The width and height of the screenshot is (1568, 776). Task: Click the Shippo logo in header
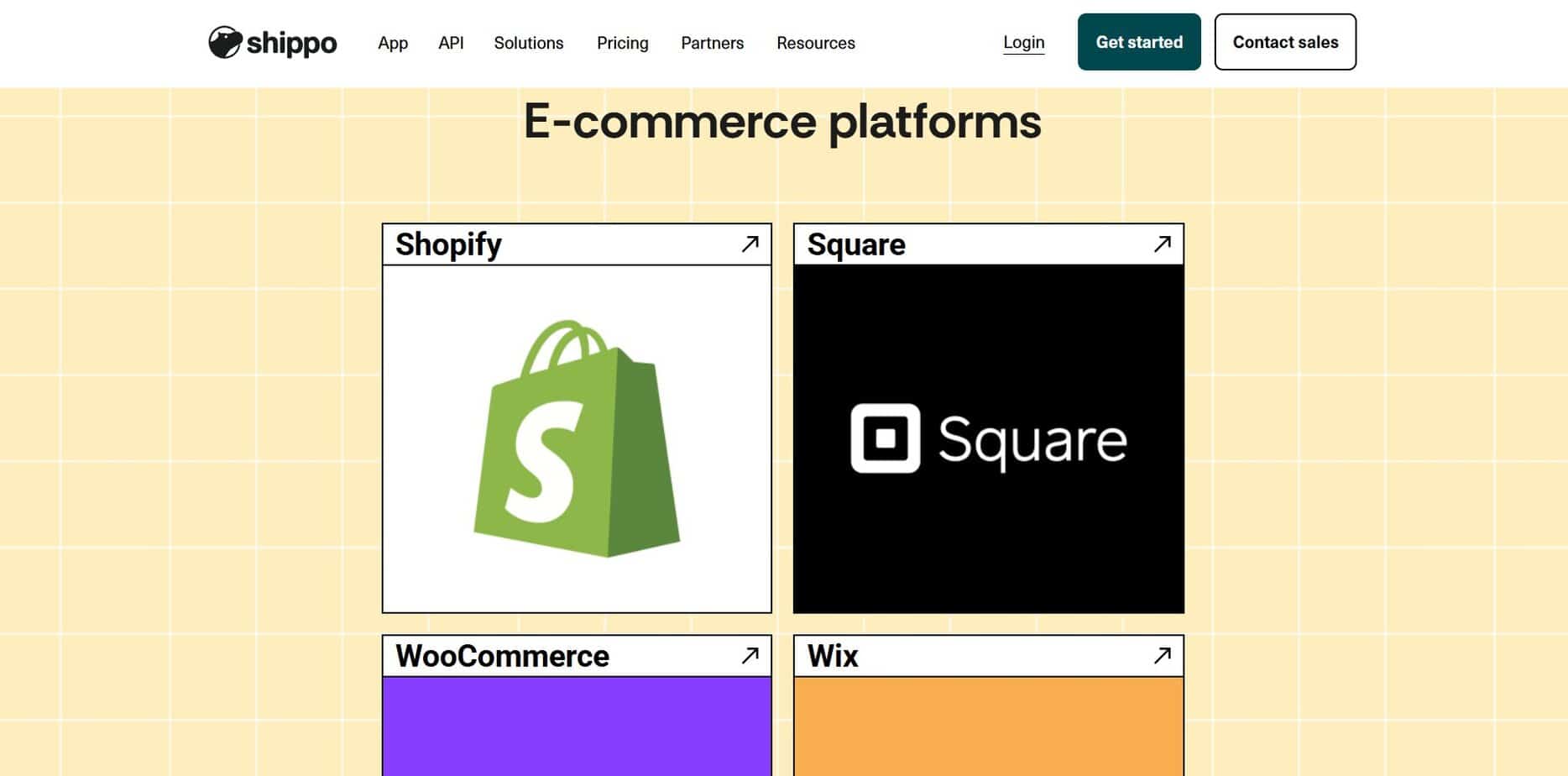tap(272, 43)
